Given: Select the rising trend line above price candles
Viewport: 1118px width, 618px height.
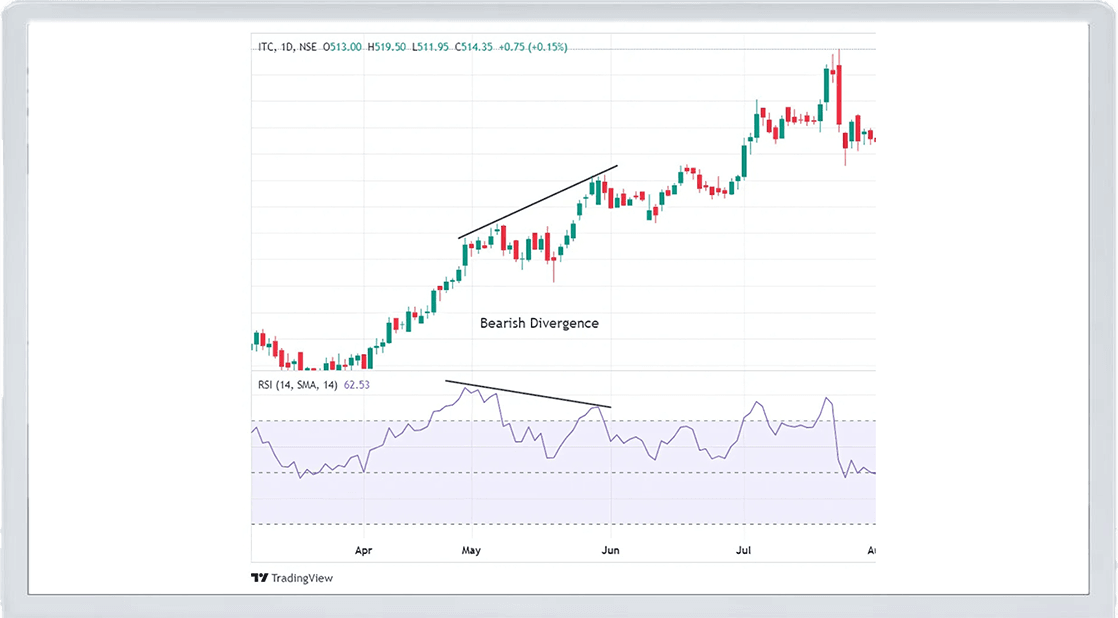Looking at the screenshot, I should pyautogui.click(x=538, y=202).
